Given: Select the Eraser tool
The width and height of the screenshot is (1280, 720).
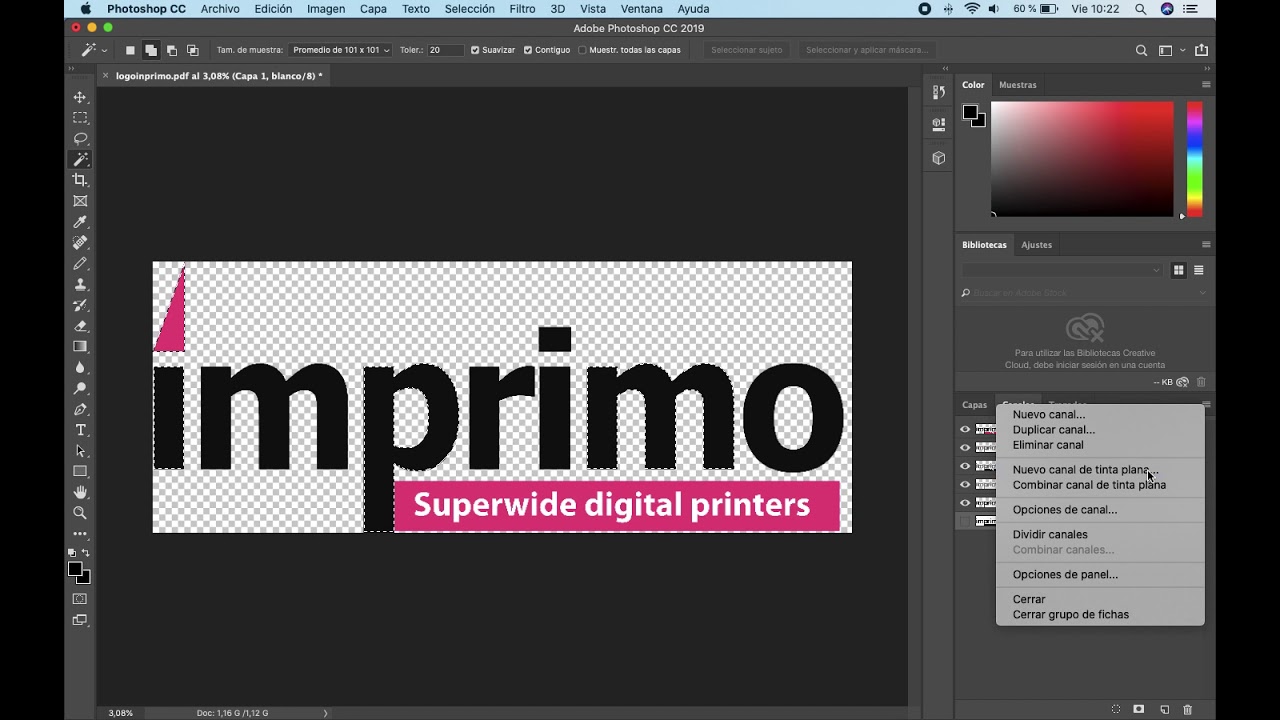Looking at the screenshot, I should (x=80, y=326).
